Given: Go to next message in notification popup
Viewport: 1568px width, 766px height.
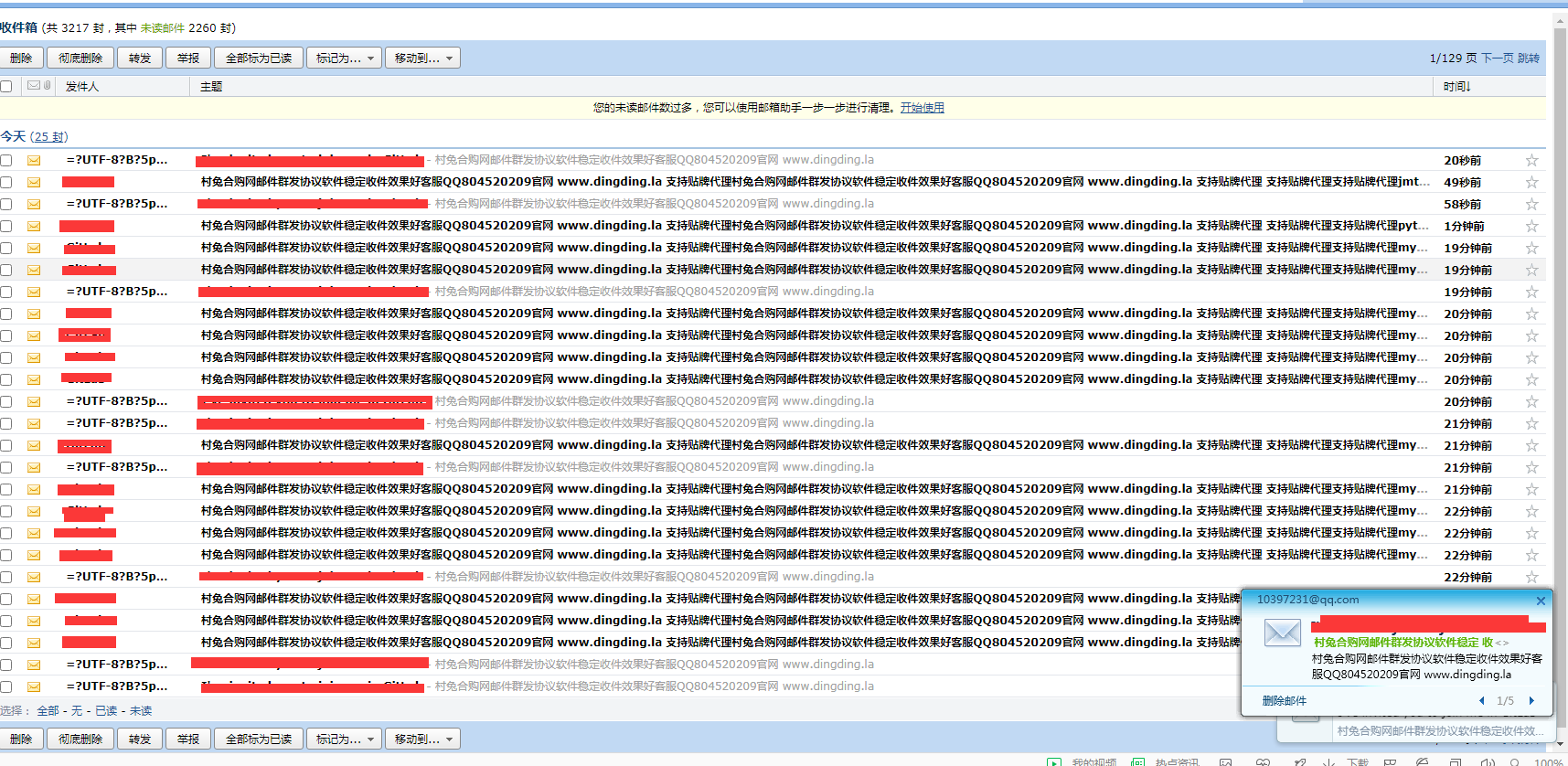Looking at the screenshot, I should pyautogui.click(x=1531, y=701).
